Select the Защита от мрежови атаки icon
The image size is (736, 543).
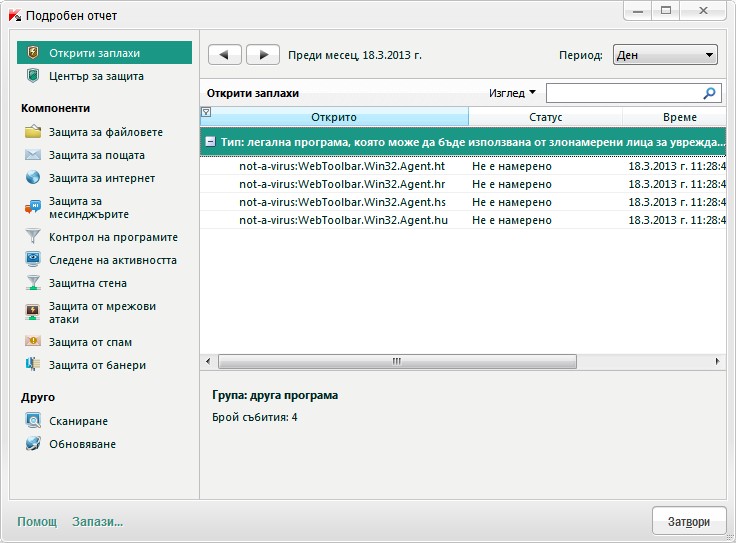click(x=33, y=312)
